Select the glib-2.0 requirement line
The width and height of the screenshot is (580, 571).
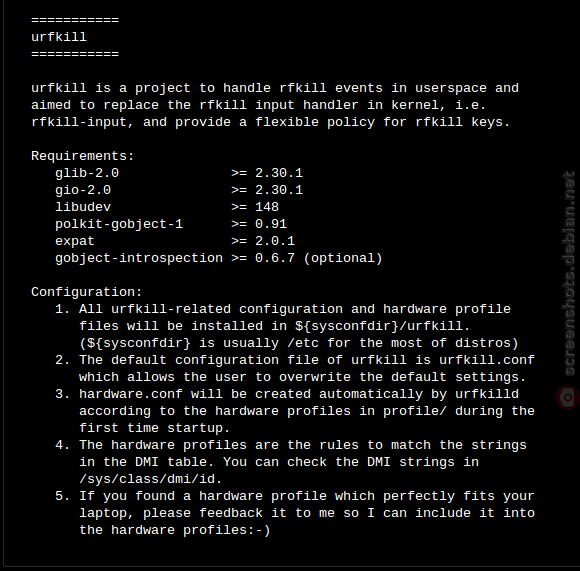179,173
